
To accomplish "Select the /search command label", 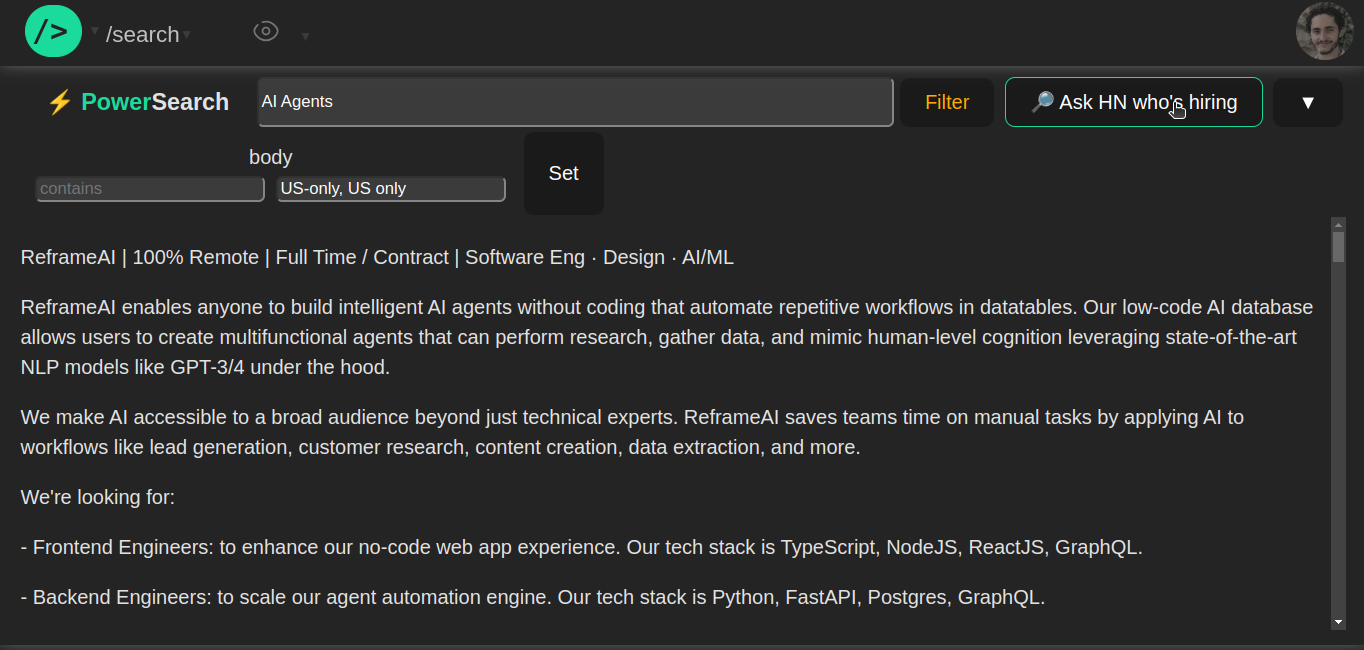I will [x=143, y=35].
